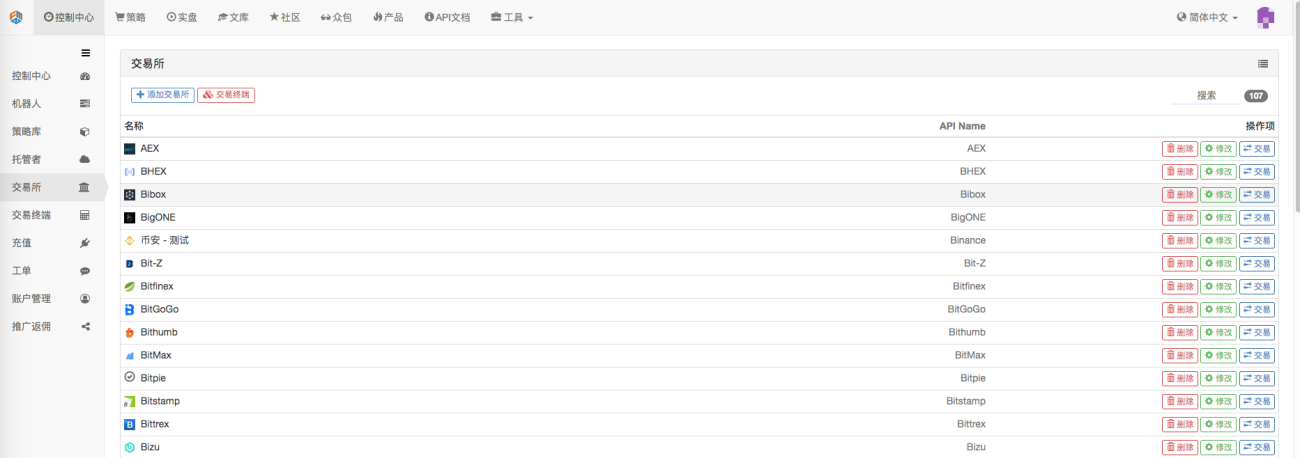Expand the list options icon in 交易所 panel header
Image resolution: width=1300 pixels, height=458 pixels.
click(1263, 63)
